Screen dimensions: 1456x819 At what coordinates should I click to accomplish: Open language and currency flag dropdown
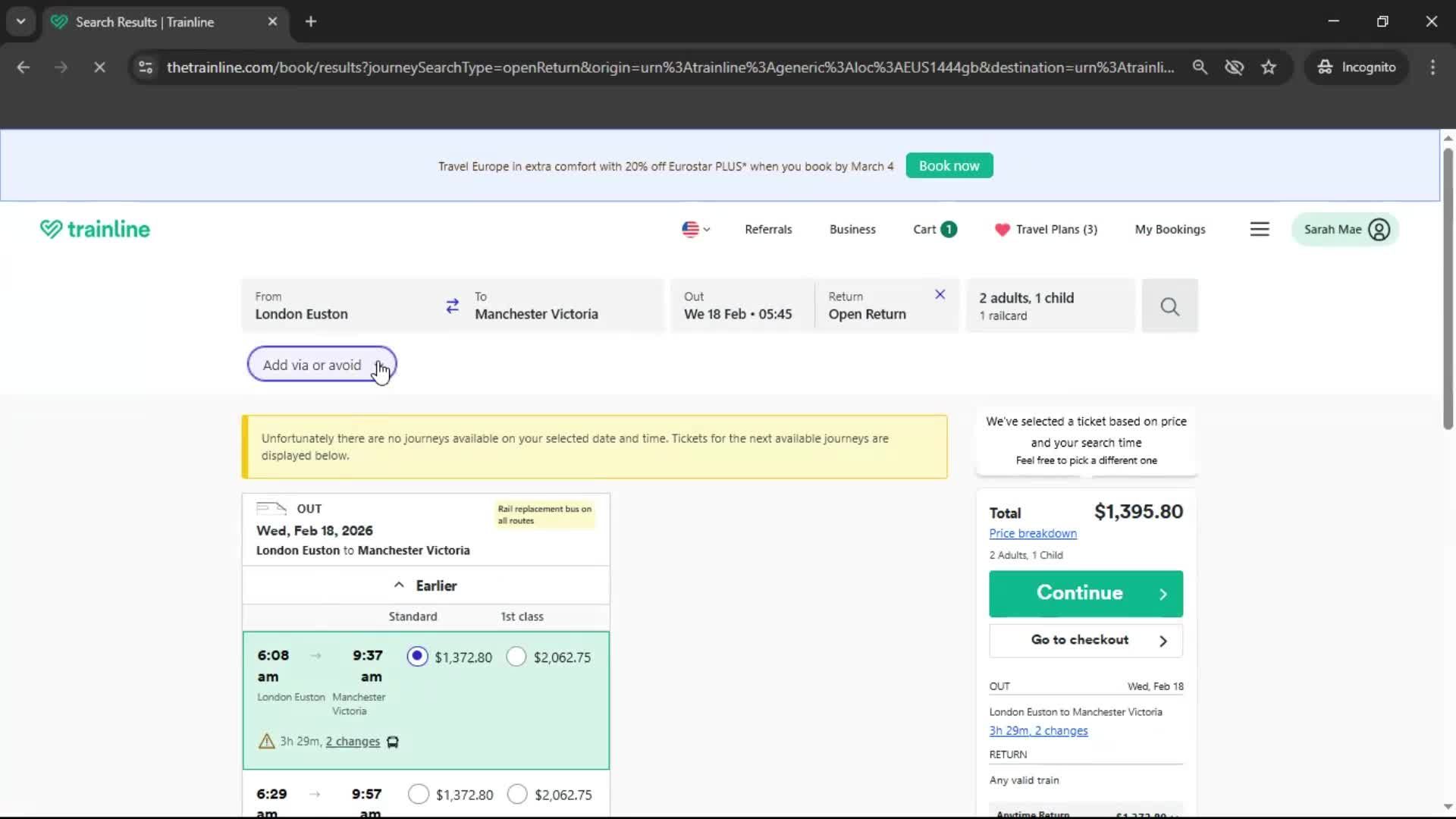point(695,229)
